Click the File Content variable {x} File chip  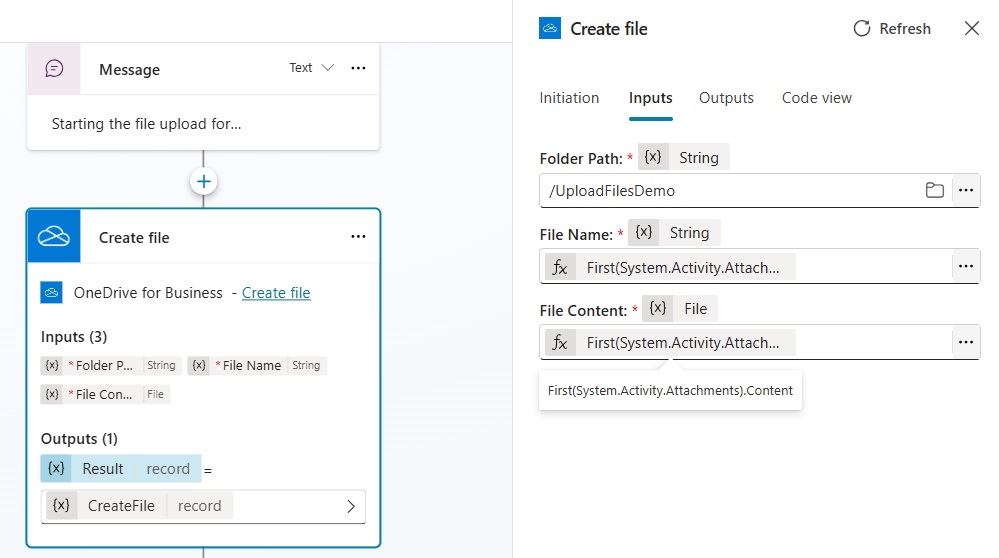680,308
